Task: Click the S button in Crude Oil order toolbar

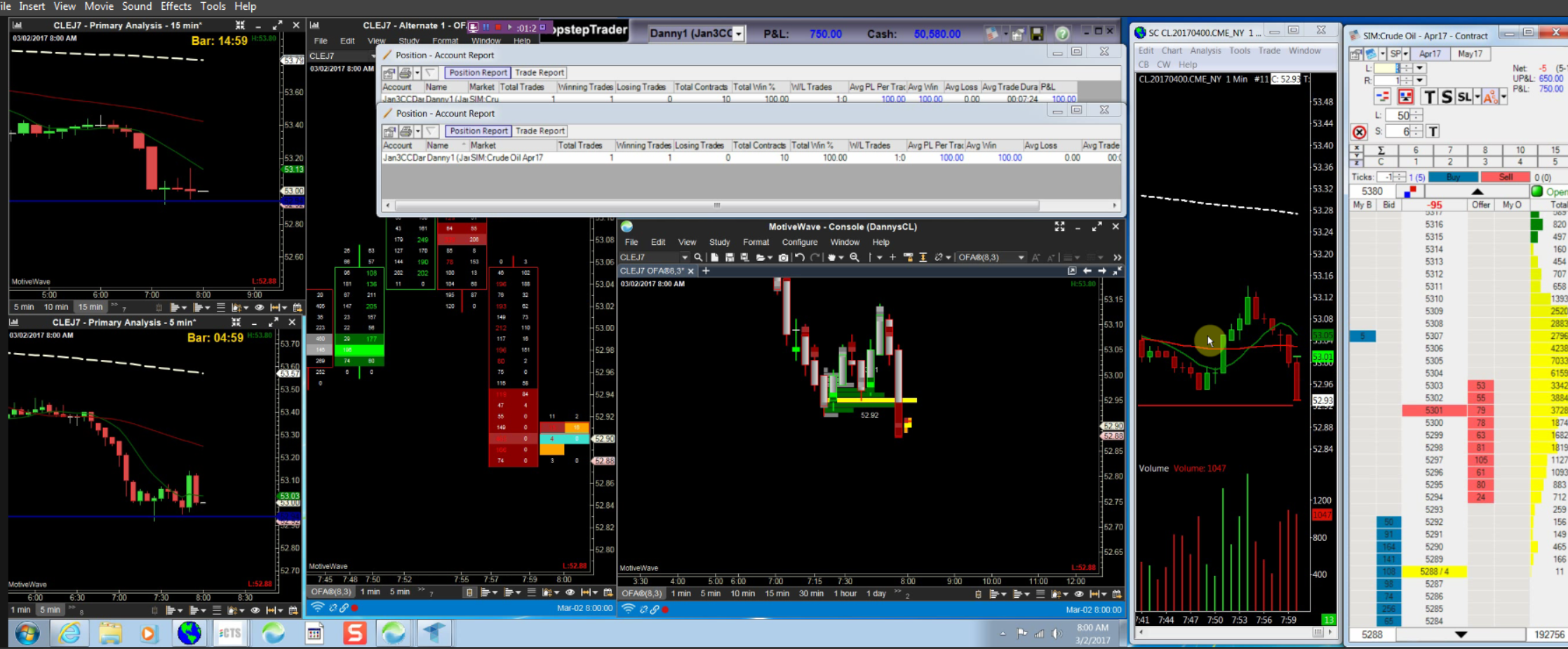Action: (x=1446, y=97)
